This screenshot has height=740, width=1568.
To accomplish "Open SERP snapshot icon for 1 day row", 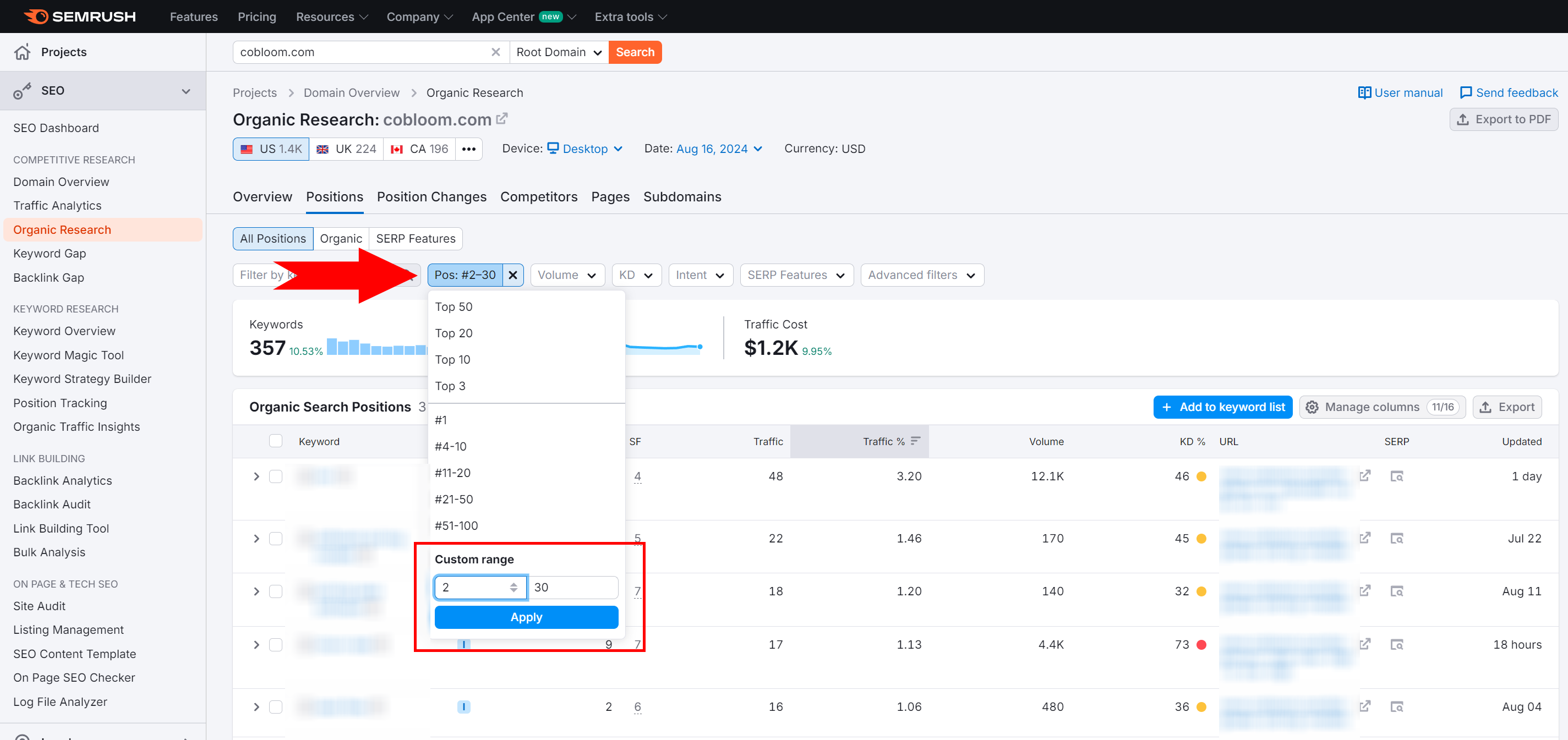I will click(x=1396, y=476).
